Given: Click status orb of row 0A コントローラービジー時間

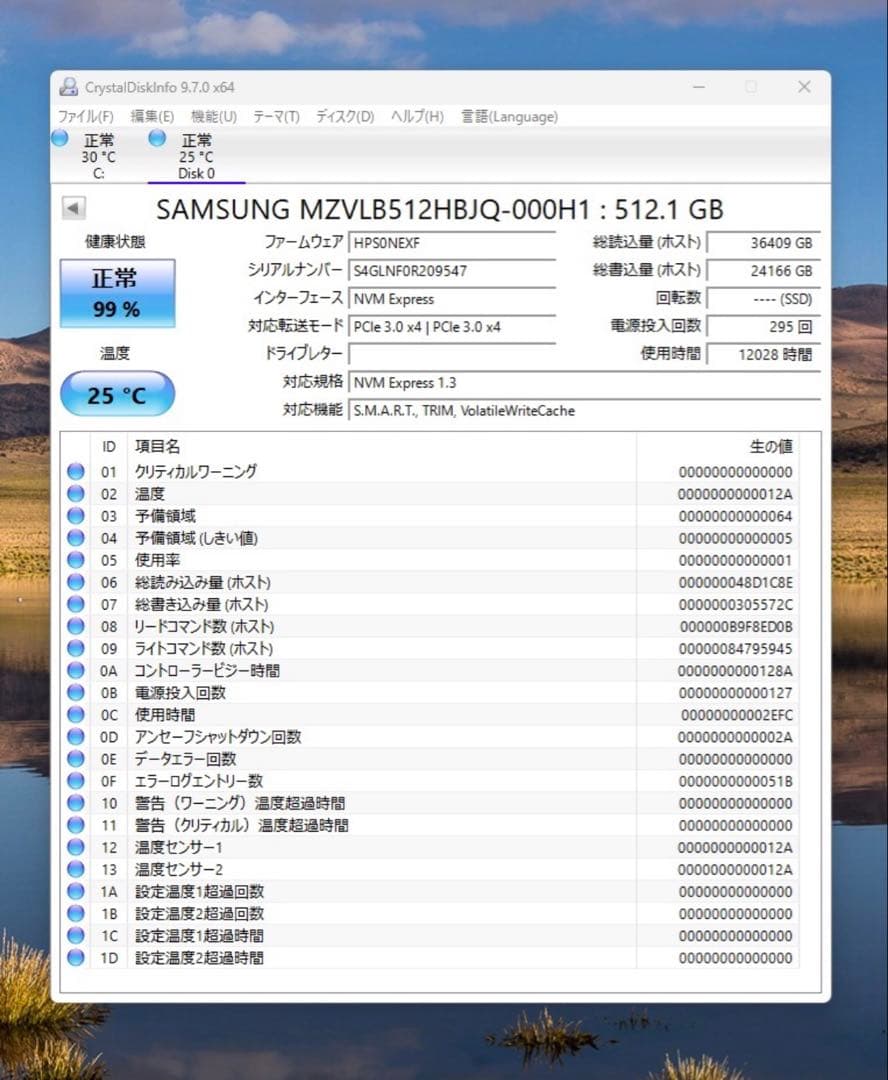Looking at the screenshot, I should click(76, 670).
